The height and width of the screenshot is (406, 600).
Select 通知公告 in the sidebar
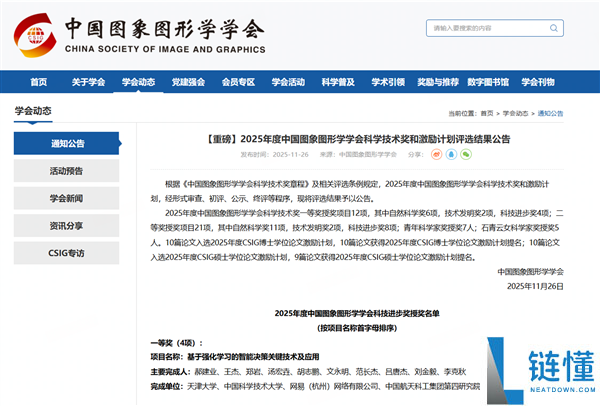pyautogui.click(x=67, y=143)
